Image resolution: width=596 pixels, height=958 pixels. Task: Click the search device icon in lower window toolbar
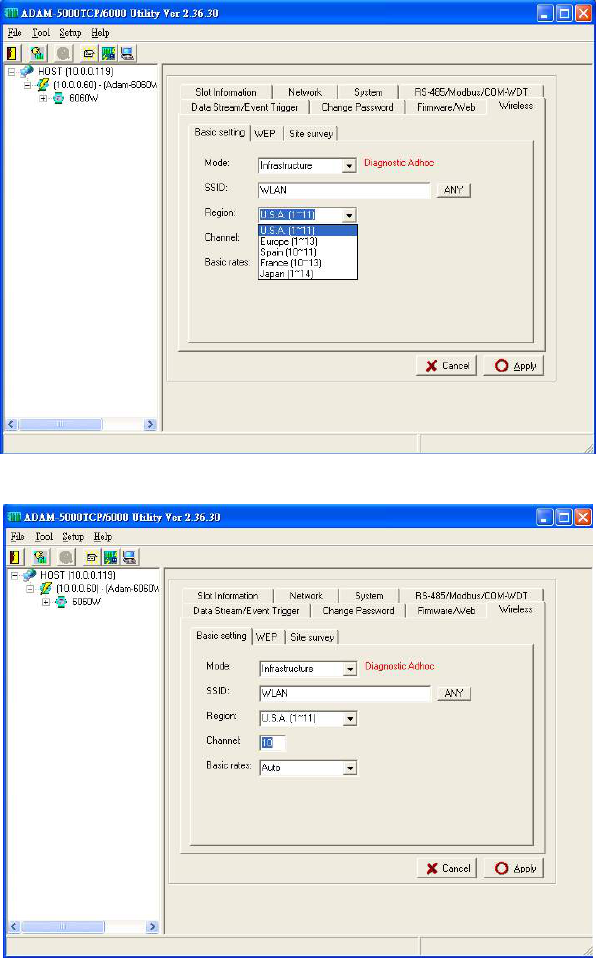coord(40,557)
